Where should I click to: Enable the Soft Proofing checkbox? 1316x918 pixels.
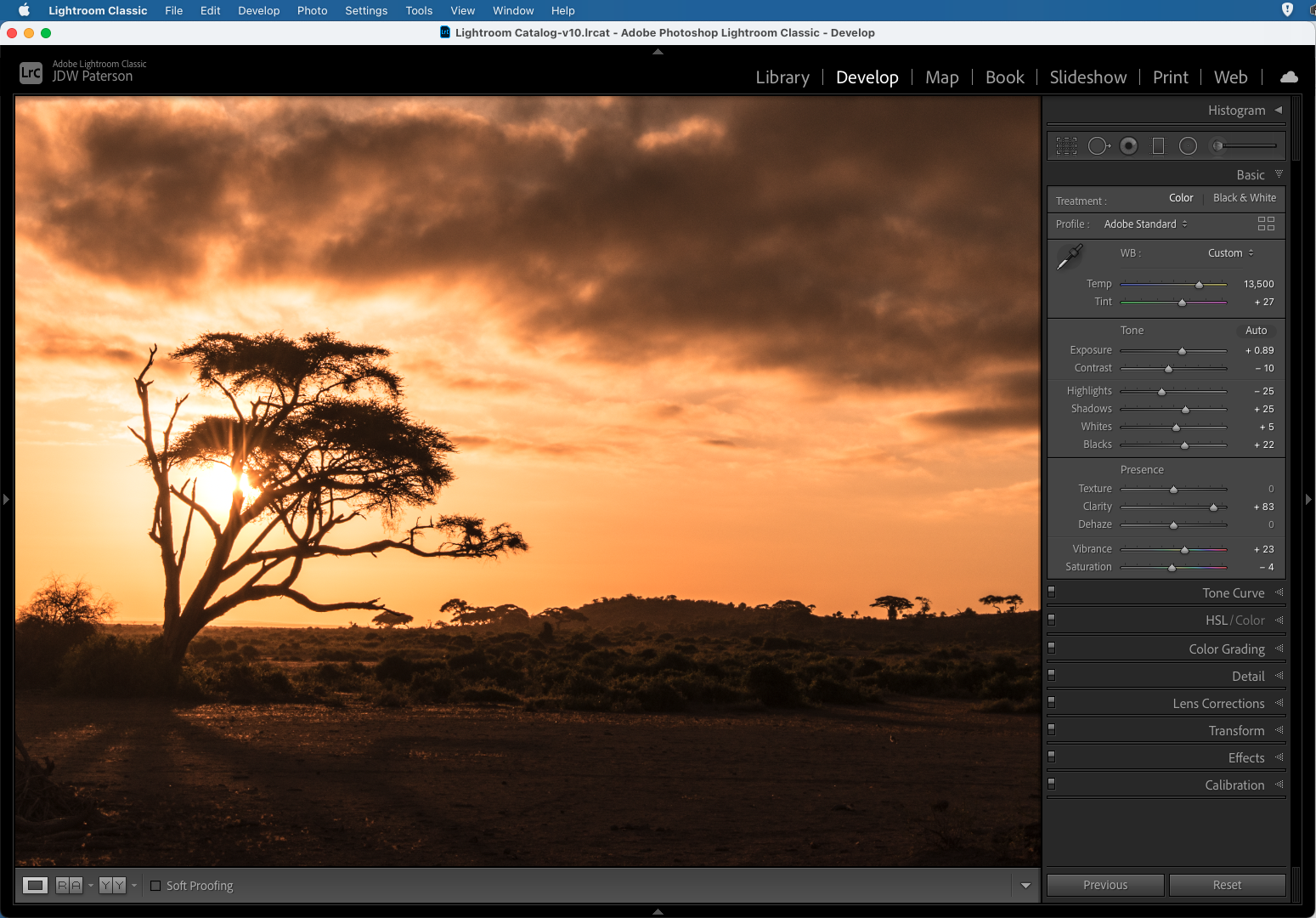(155, 886)
